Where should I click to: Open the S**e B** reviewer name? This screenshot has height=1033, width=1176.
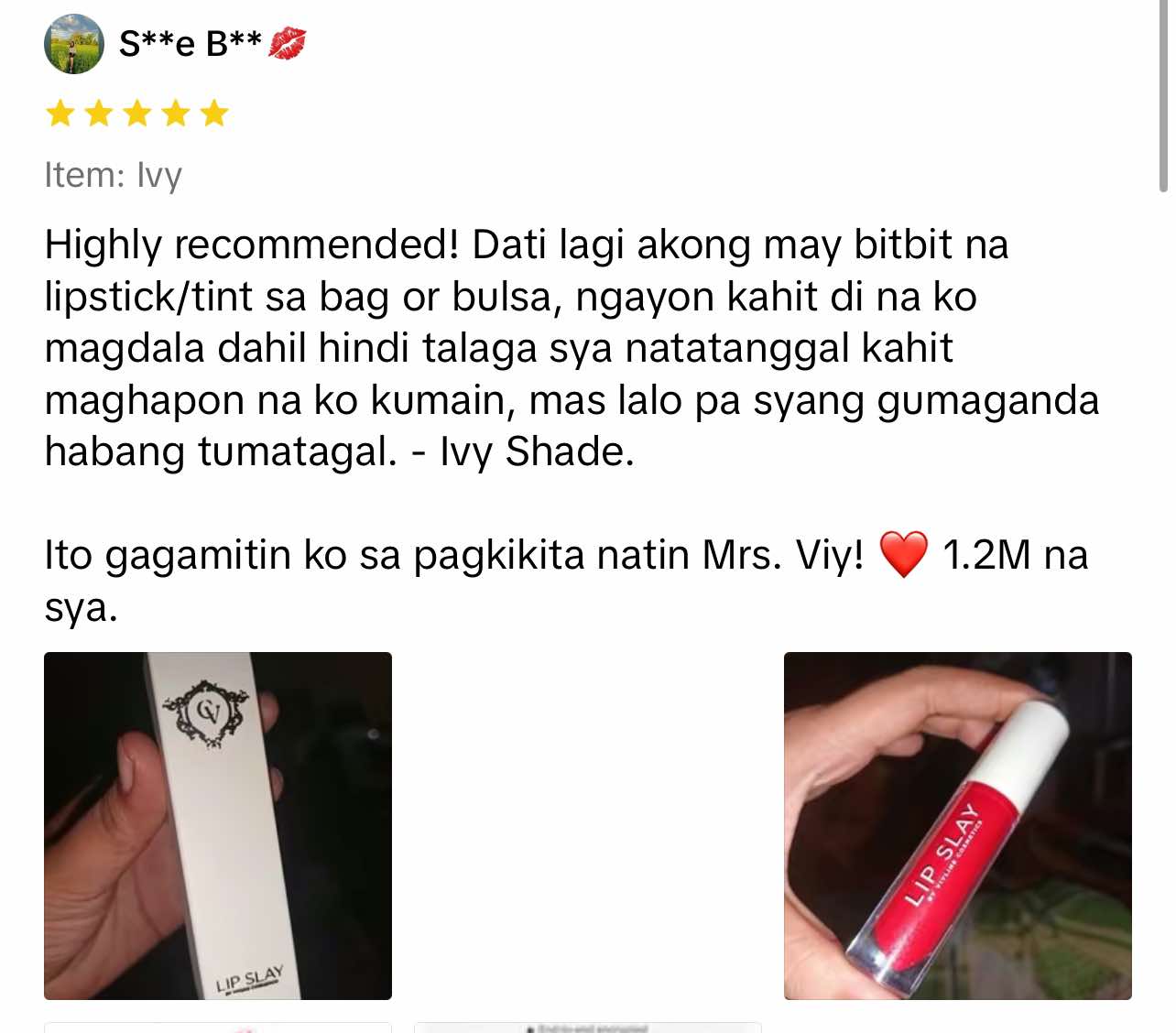(x=191, y=43)
